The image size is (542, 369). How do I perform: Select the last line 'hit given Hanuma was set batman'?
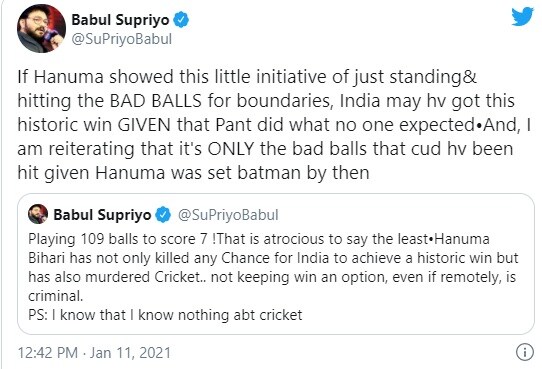193,173
